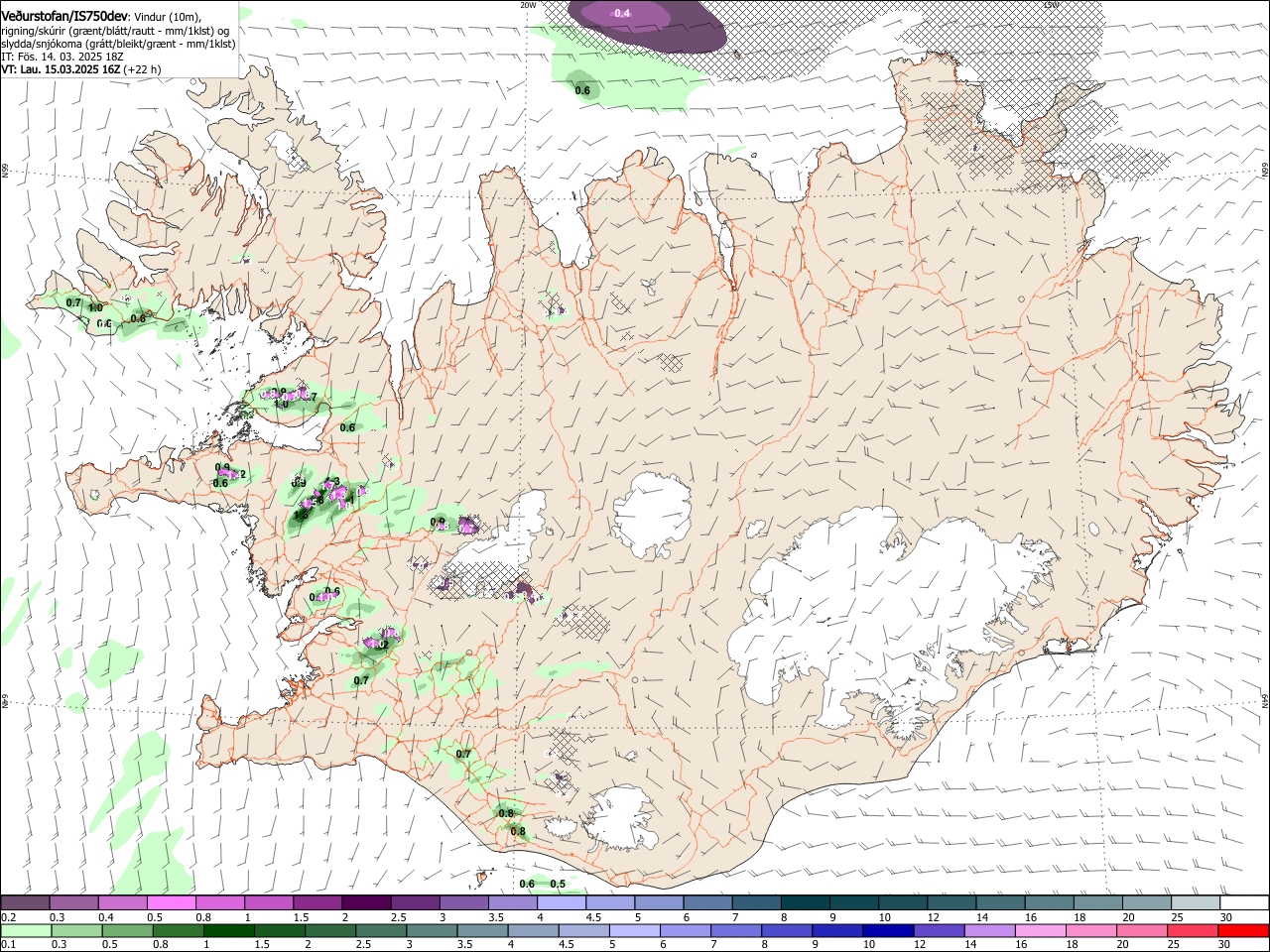Select the upper-row swatch labeled 1.5

pyautogui.click(x=317, y=903)
